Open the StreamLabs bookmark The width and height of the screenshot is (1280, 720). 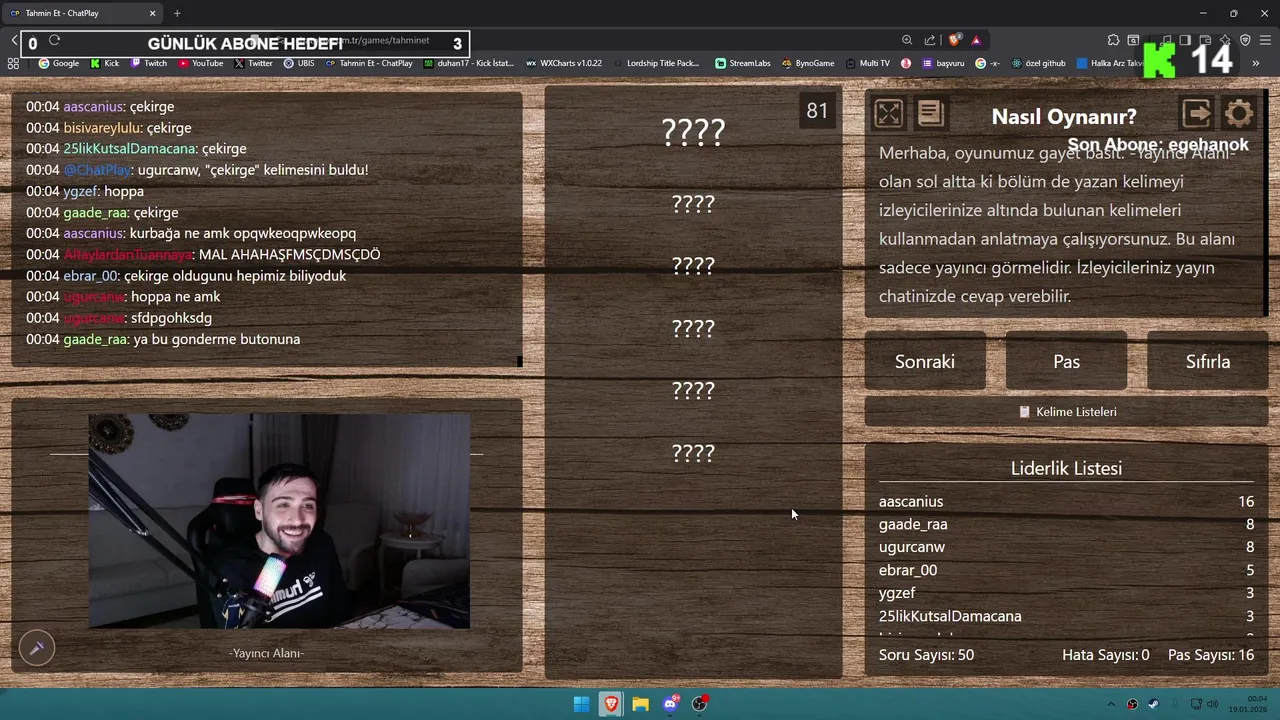(743, 63)
